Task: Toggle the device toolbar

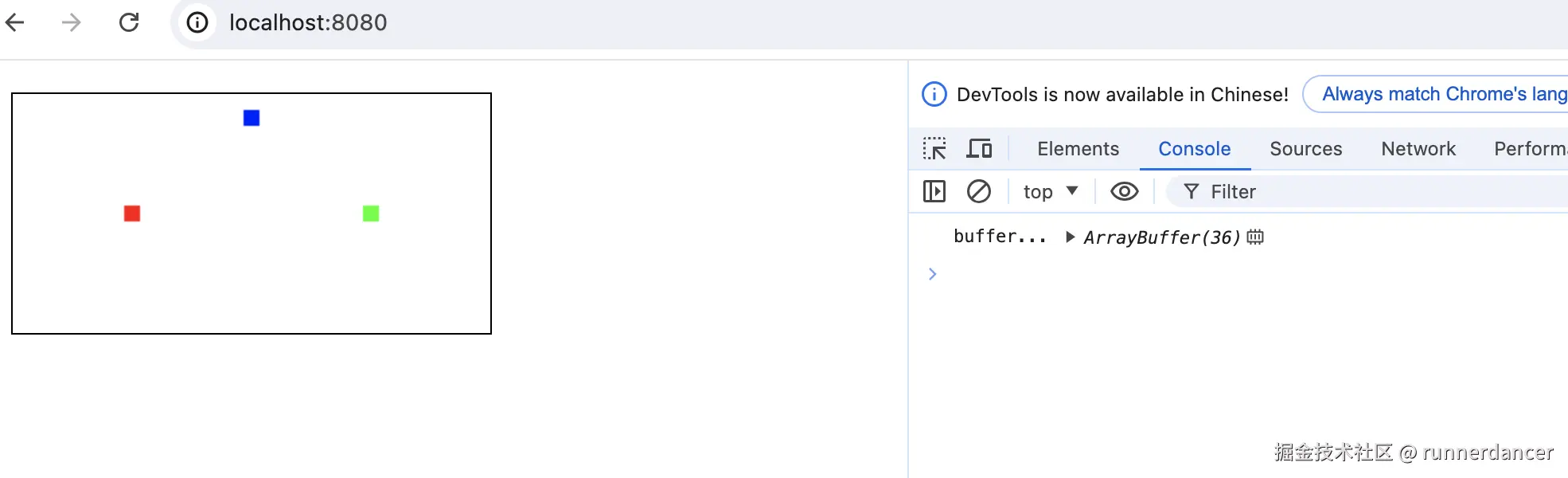Action: [x=979, y=149]
